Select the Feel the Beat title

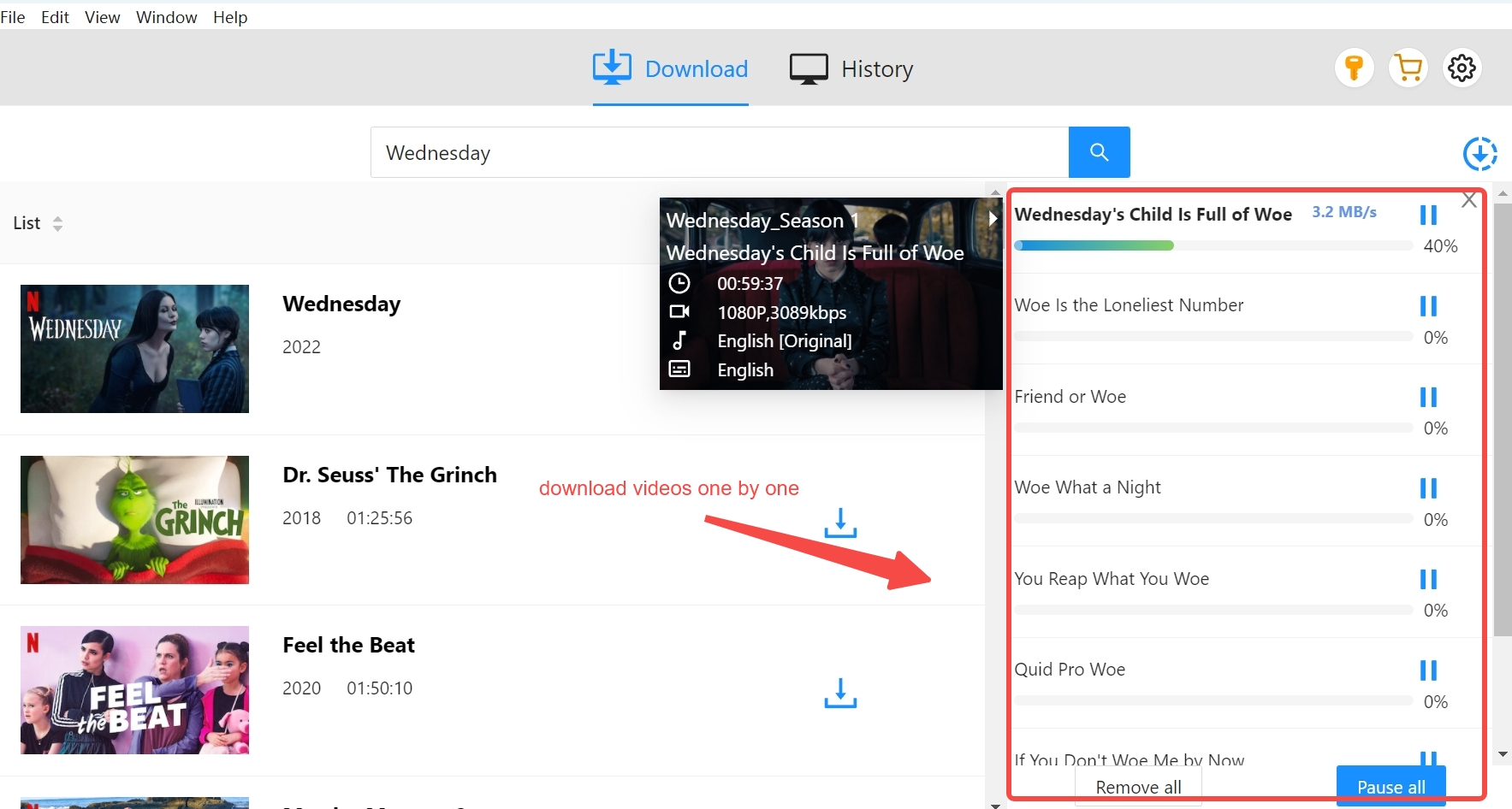pos(348,645)
